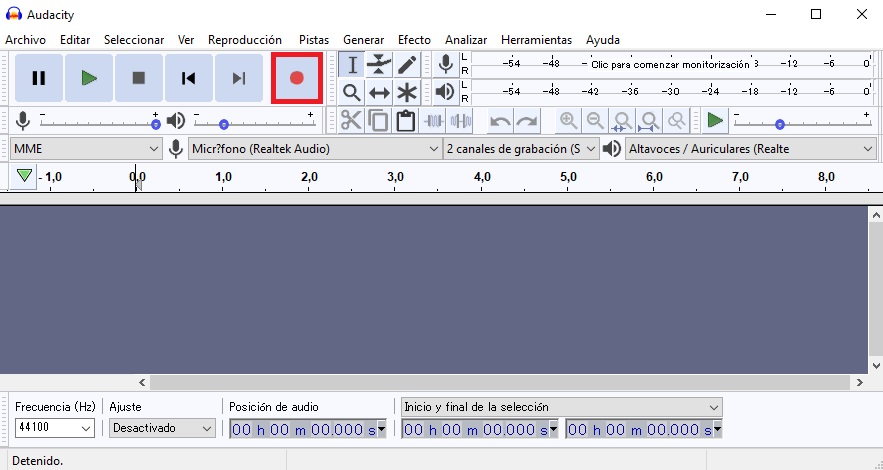Screen dimensions: 883x470
Task: Open the Ajuste Desactivado dropdown
Action: click(162, 428)
